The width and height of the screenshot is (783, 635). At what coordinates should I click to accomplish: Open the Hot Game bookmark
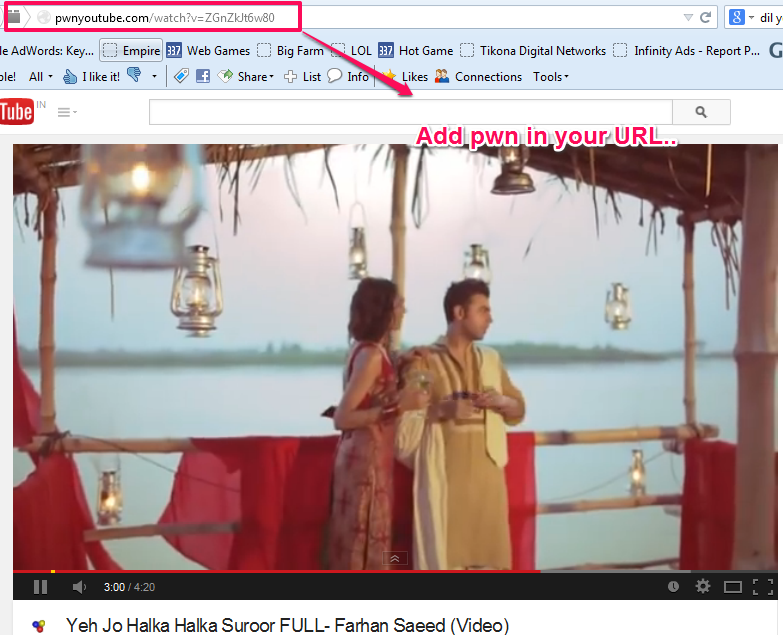415,50
